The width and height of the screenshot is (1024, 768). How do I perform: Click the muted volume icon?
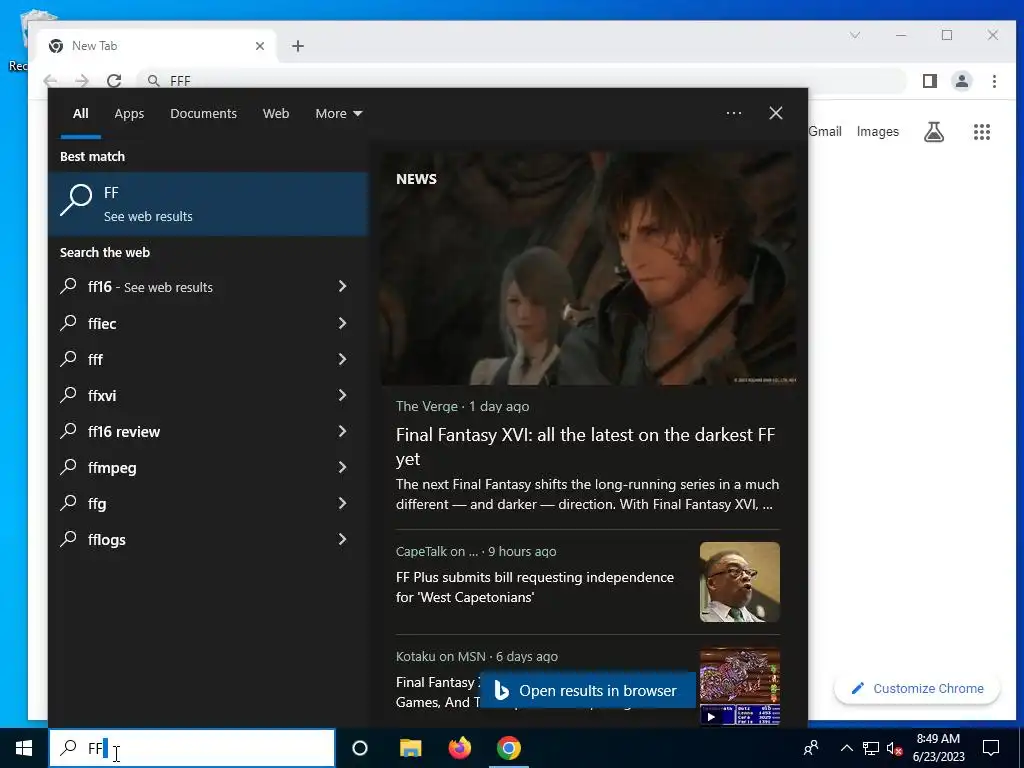895,748
